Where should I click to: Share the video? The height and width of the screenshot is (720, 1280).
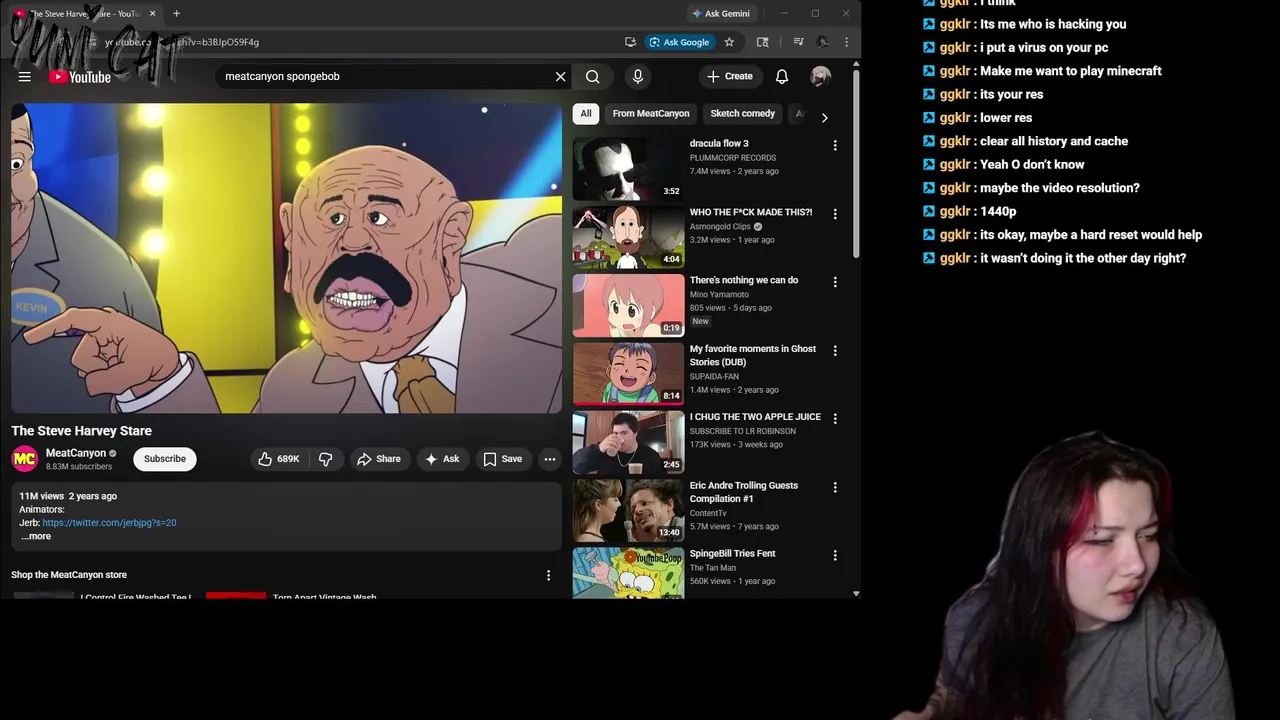(x=379, y=459)
